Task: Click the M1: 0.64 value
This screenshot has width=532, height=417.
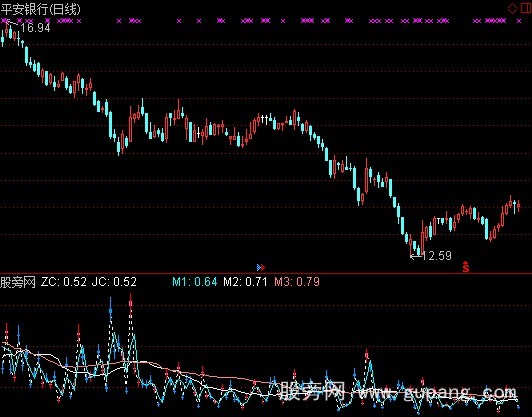Action: pyautogui.click(x=195, y=282)
